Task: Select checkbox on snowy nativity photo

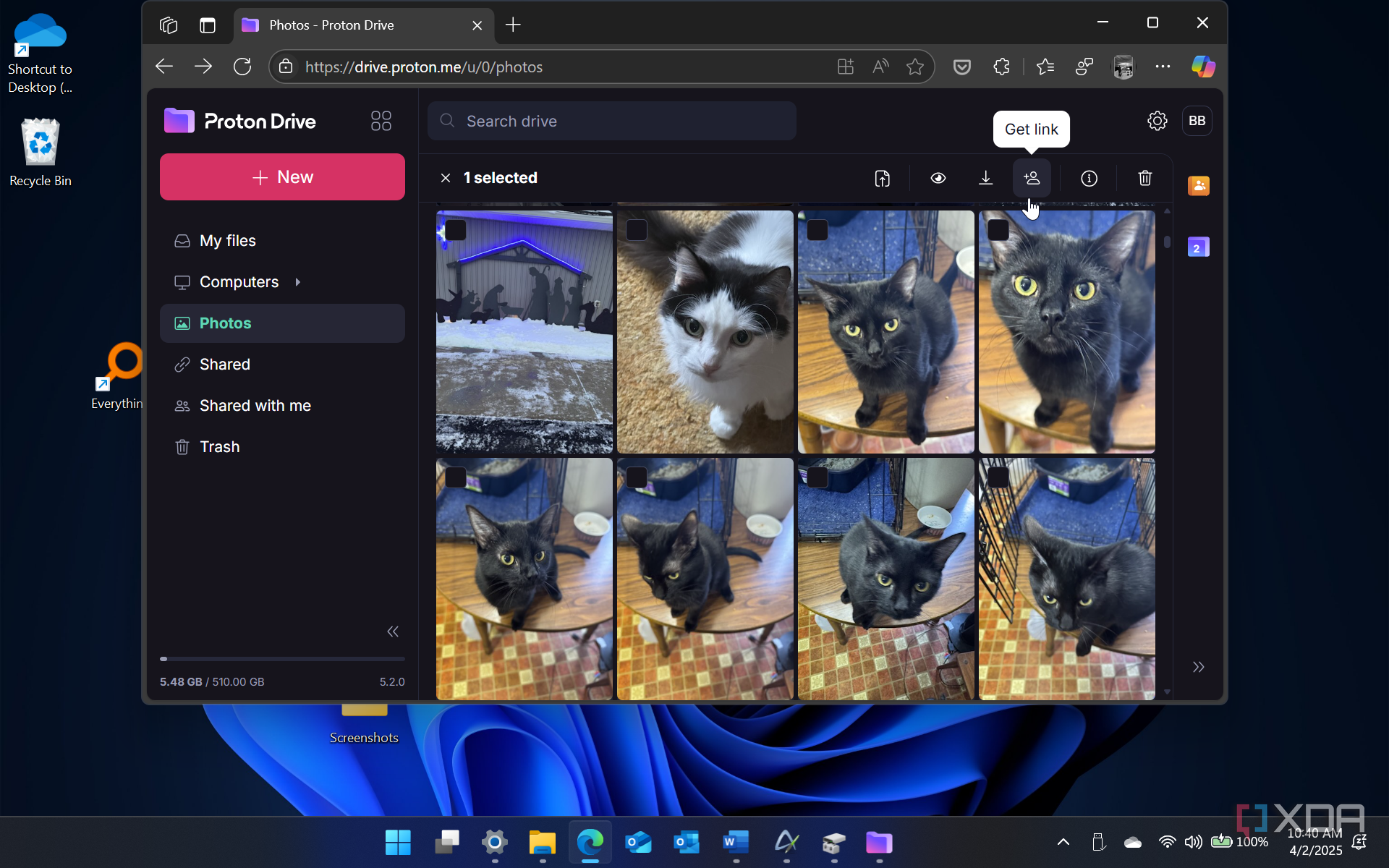Action: coord(456,230)
